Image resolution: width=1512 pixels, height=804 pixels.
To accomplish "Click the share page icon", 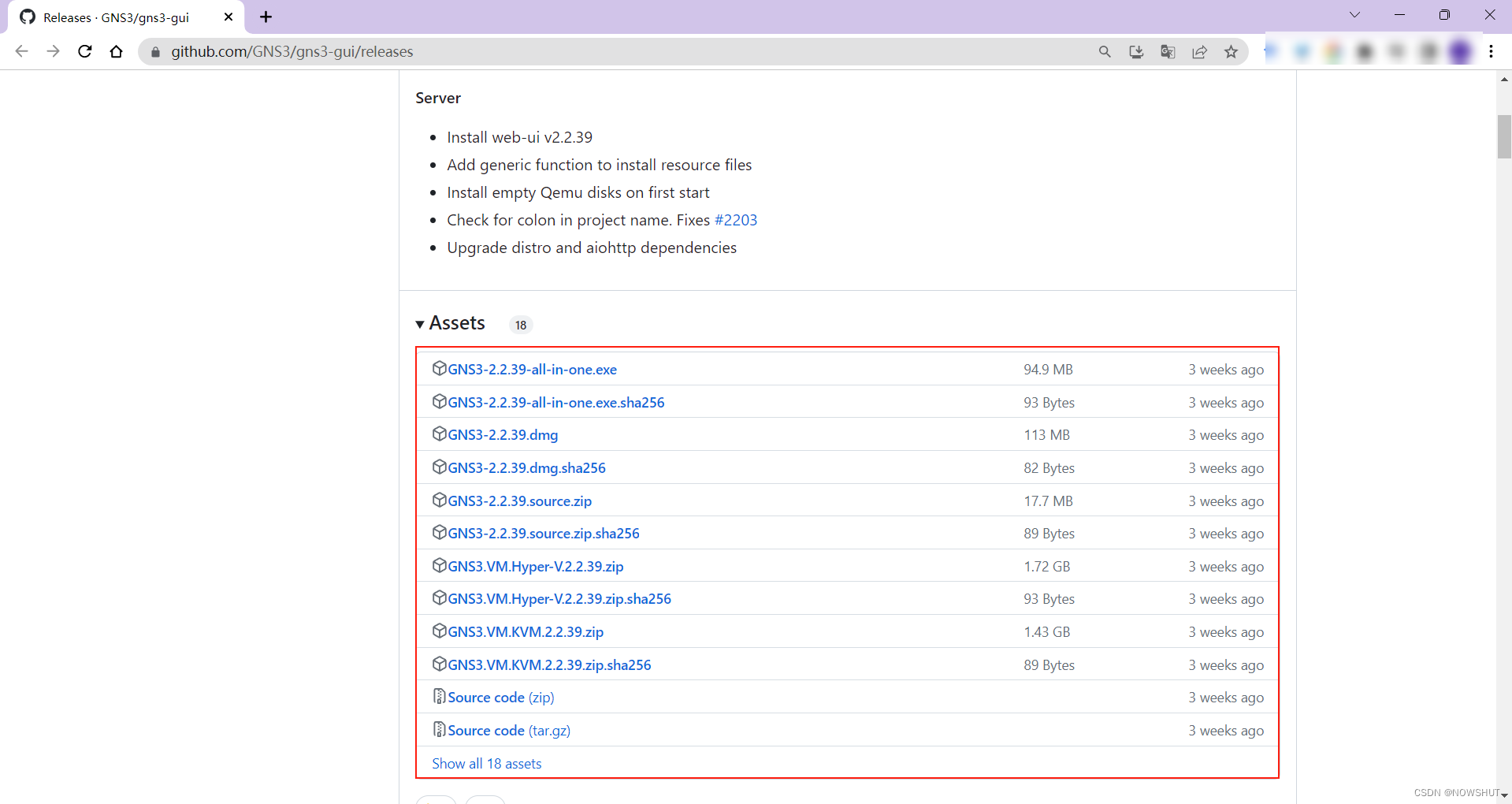I will pyautogui.click(x=1199, y=52).
